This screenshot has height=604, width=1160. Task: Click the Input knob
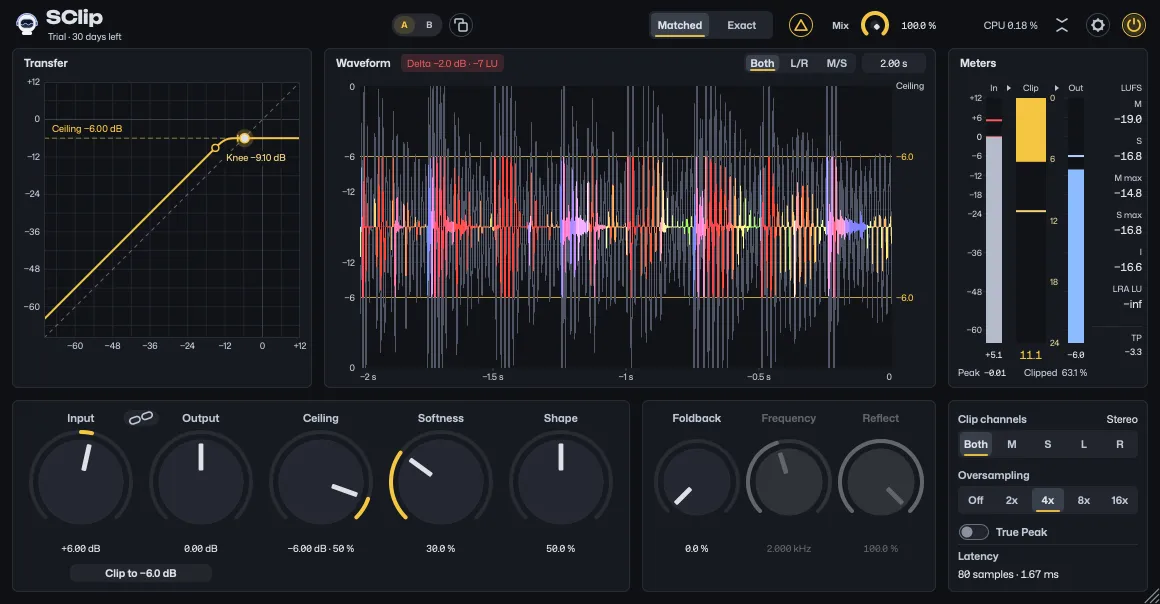81,481
